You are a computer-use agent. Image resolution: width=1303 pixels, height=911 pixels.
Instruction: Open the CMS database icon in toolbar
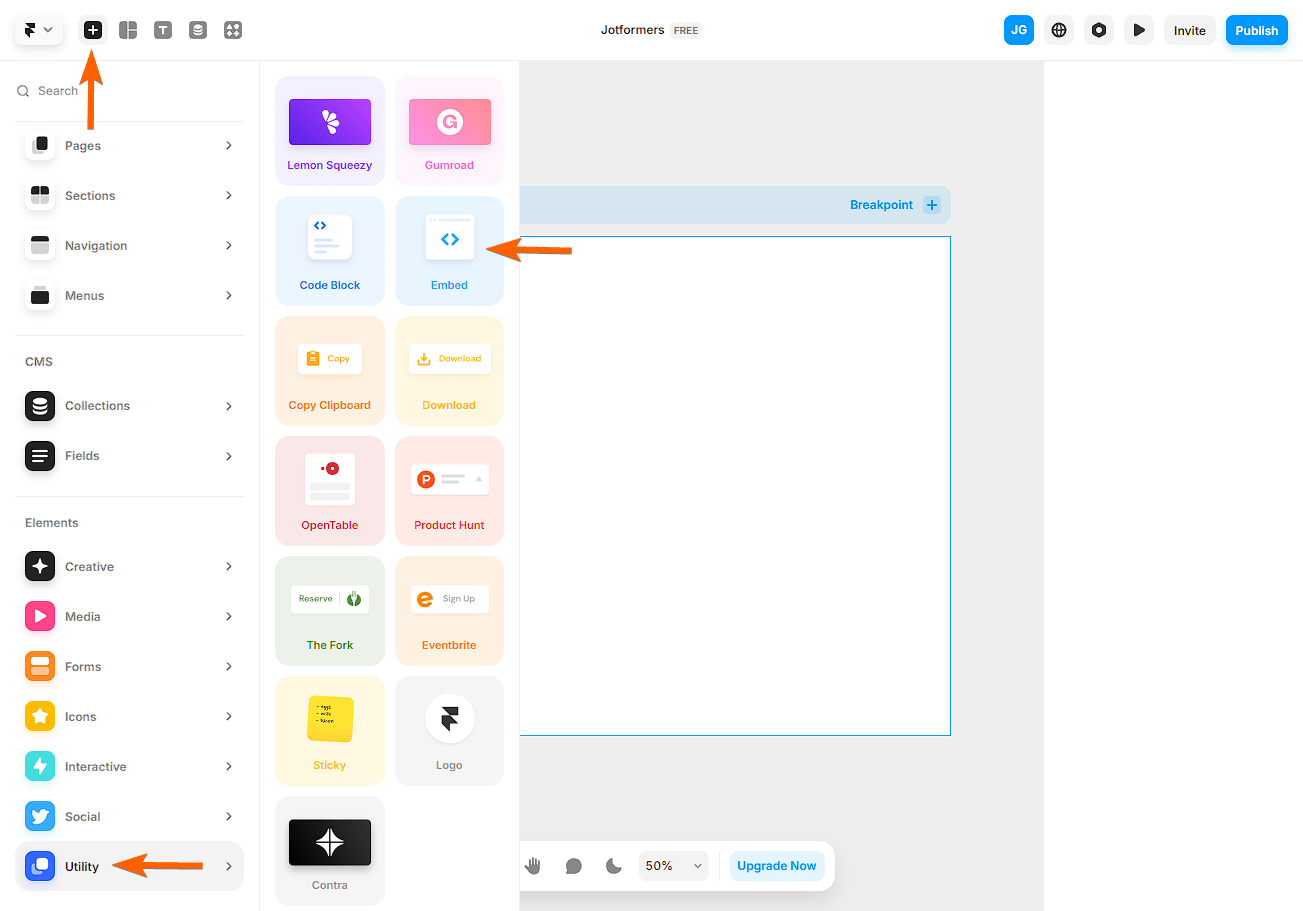(x=198, y=30)
